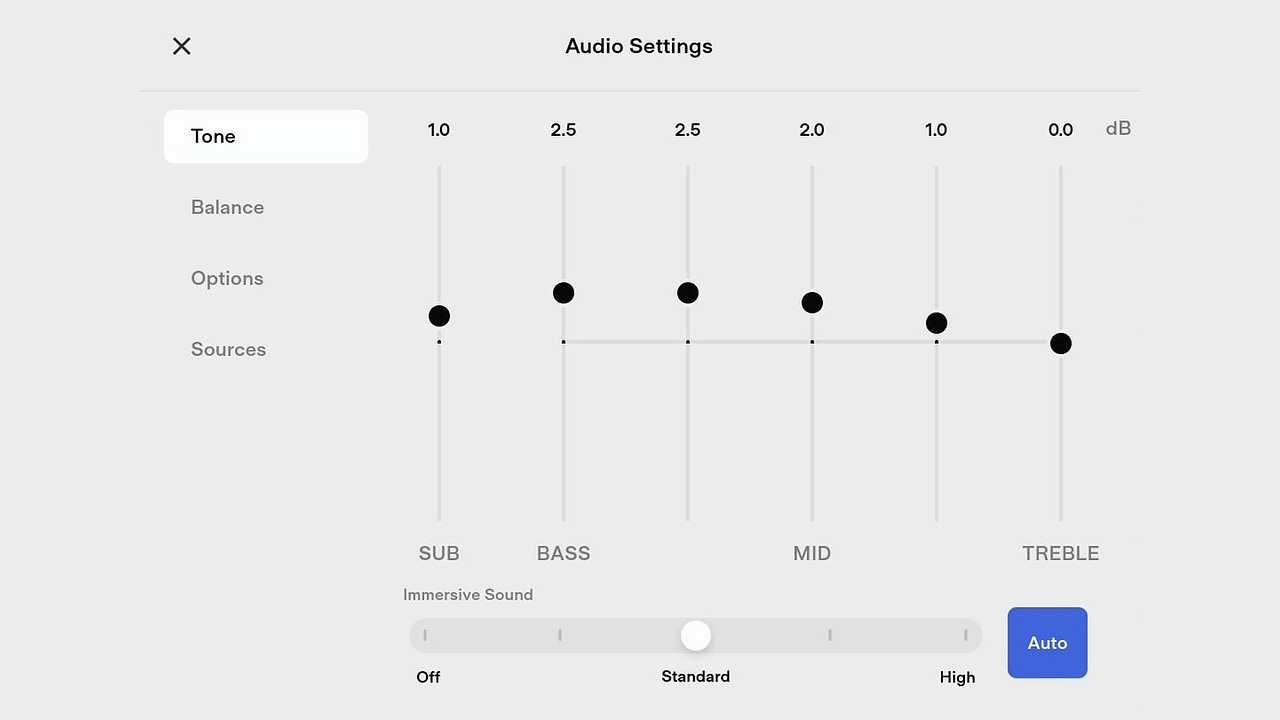Viewport: 1280px width, 720px height.
Task: Click the Immersive Sound slider handle
Action: [x=696, y=635]
